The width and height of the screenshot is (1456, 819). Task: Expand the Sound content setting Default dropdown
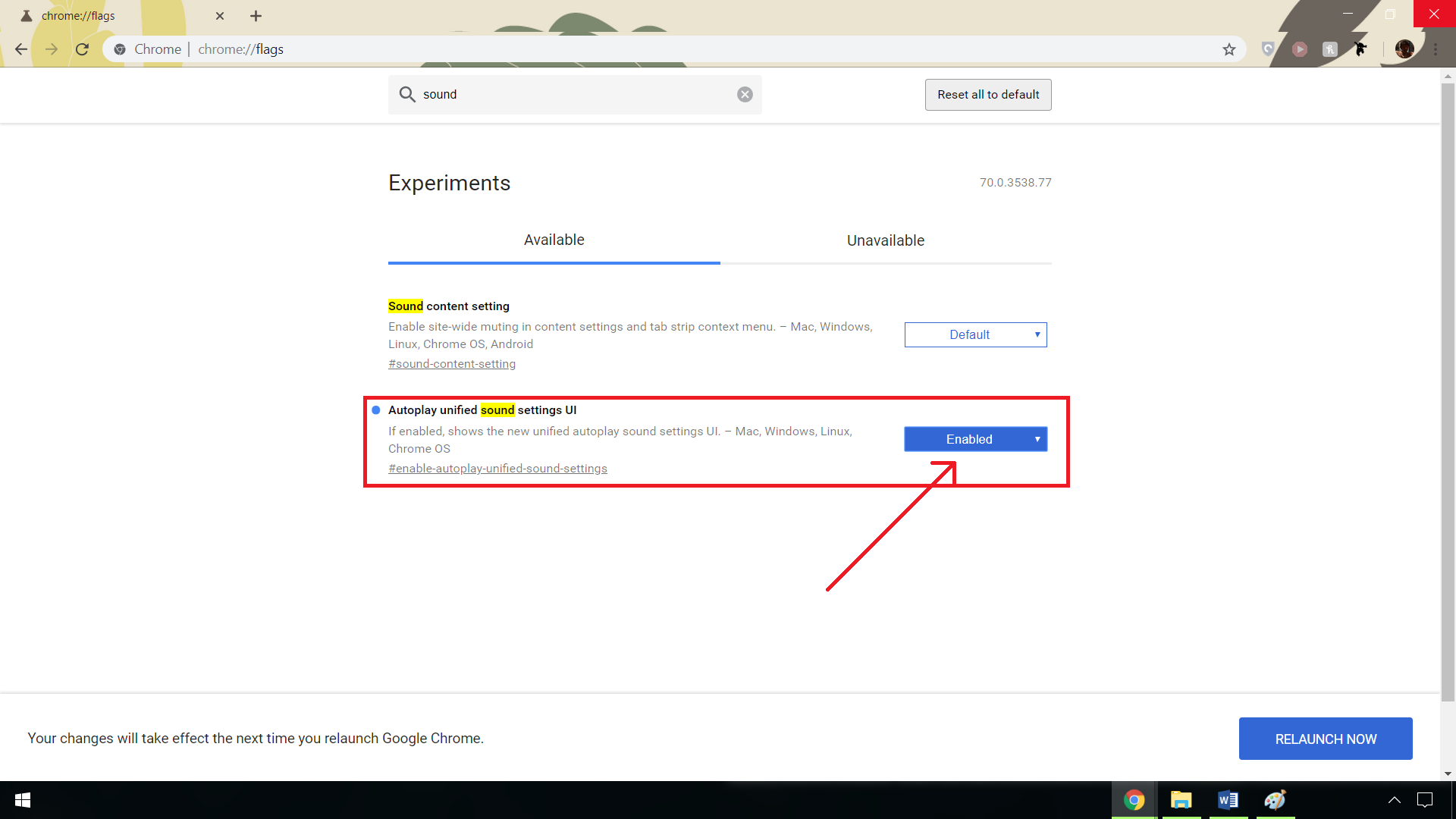[x=975, y=334]
